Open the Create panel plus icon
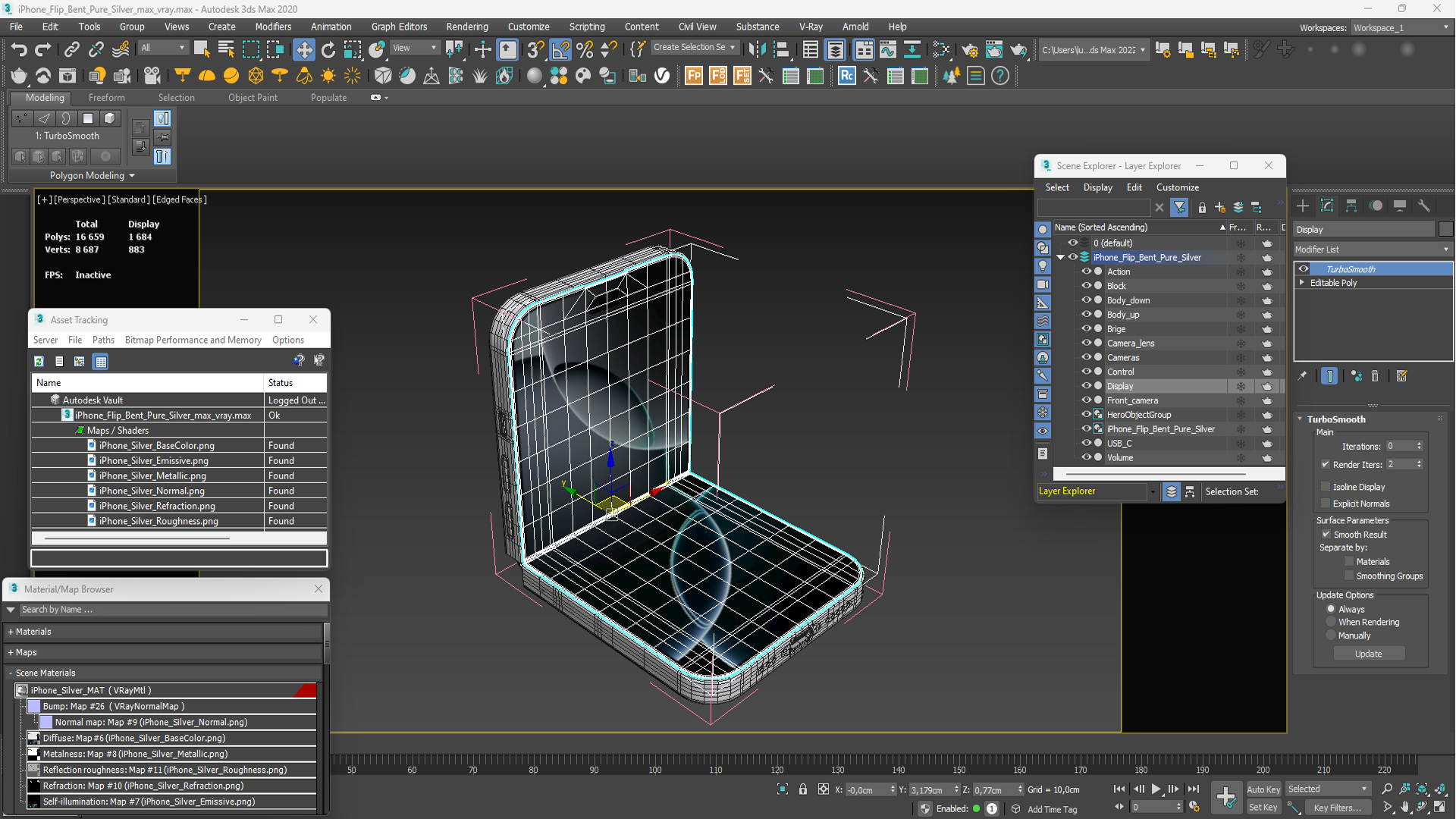Image resolution: width=1456 pixels, height=819 pixels. tap(1303, 206)
